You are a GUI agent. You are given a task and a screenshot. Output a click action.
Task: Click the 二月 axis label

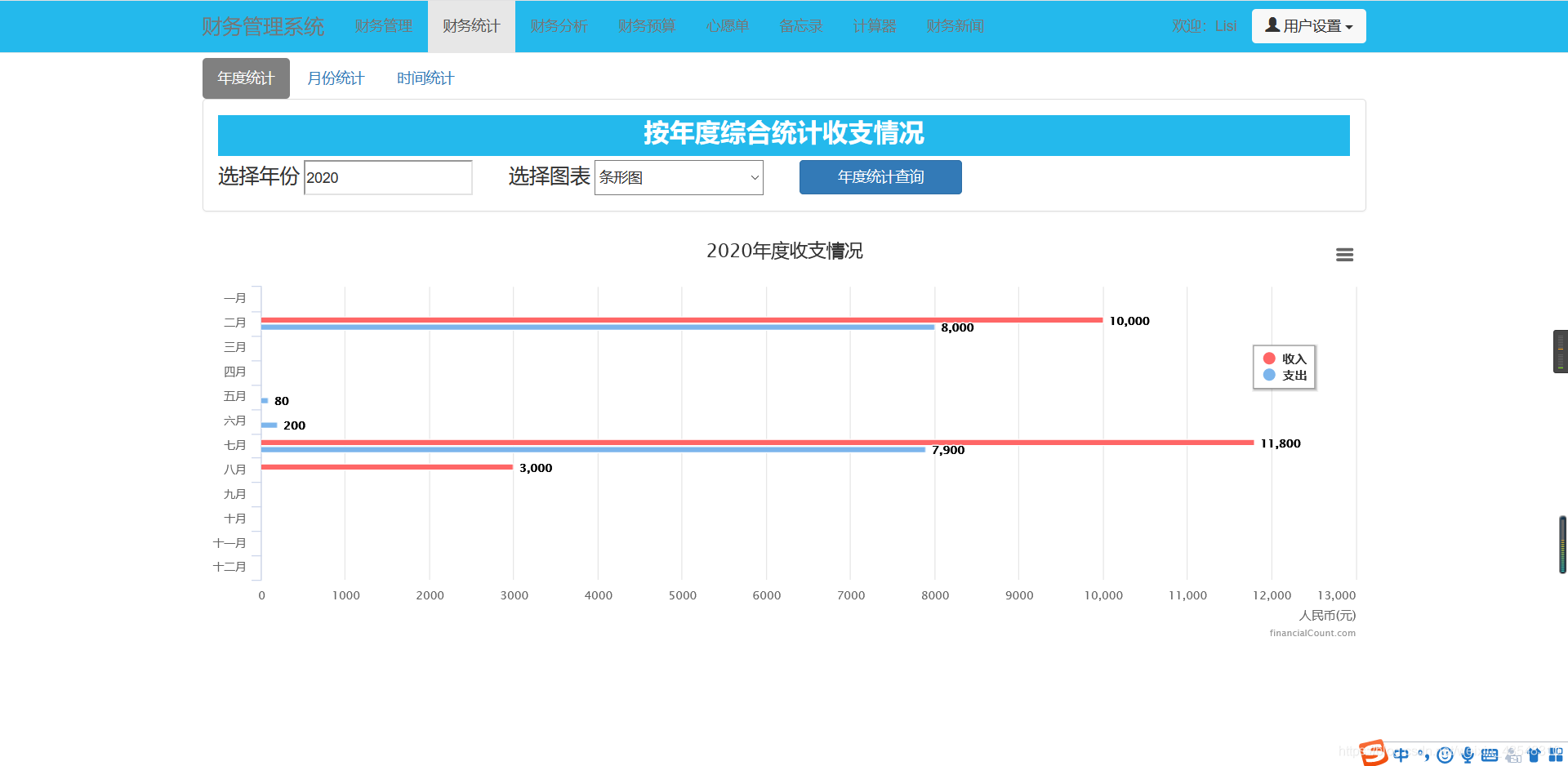point(235,323)
